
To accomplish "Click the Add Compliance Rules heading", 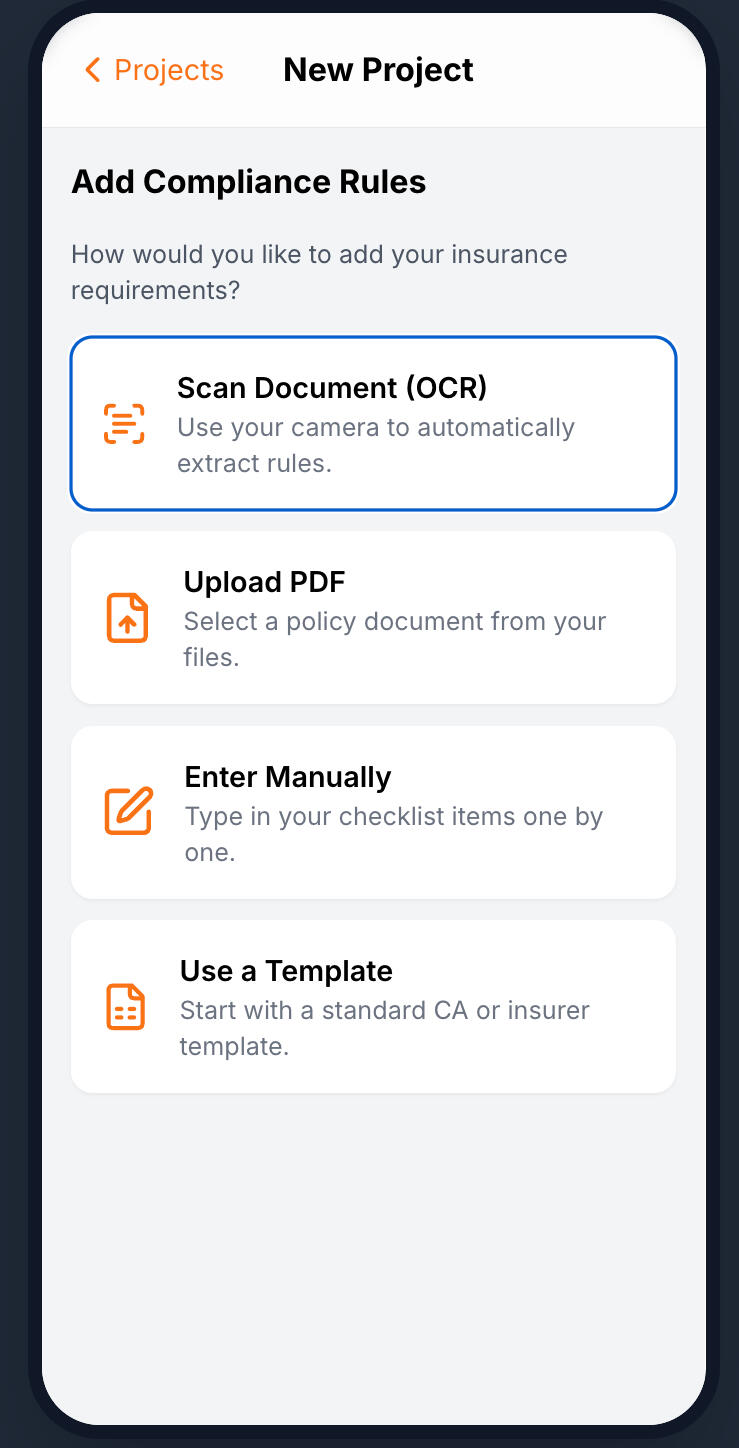I will [249, 182].
